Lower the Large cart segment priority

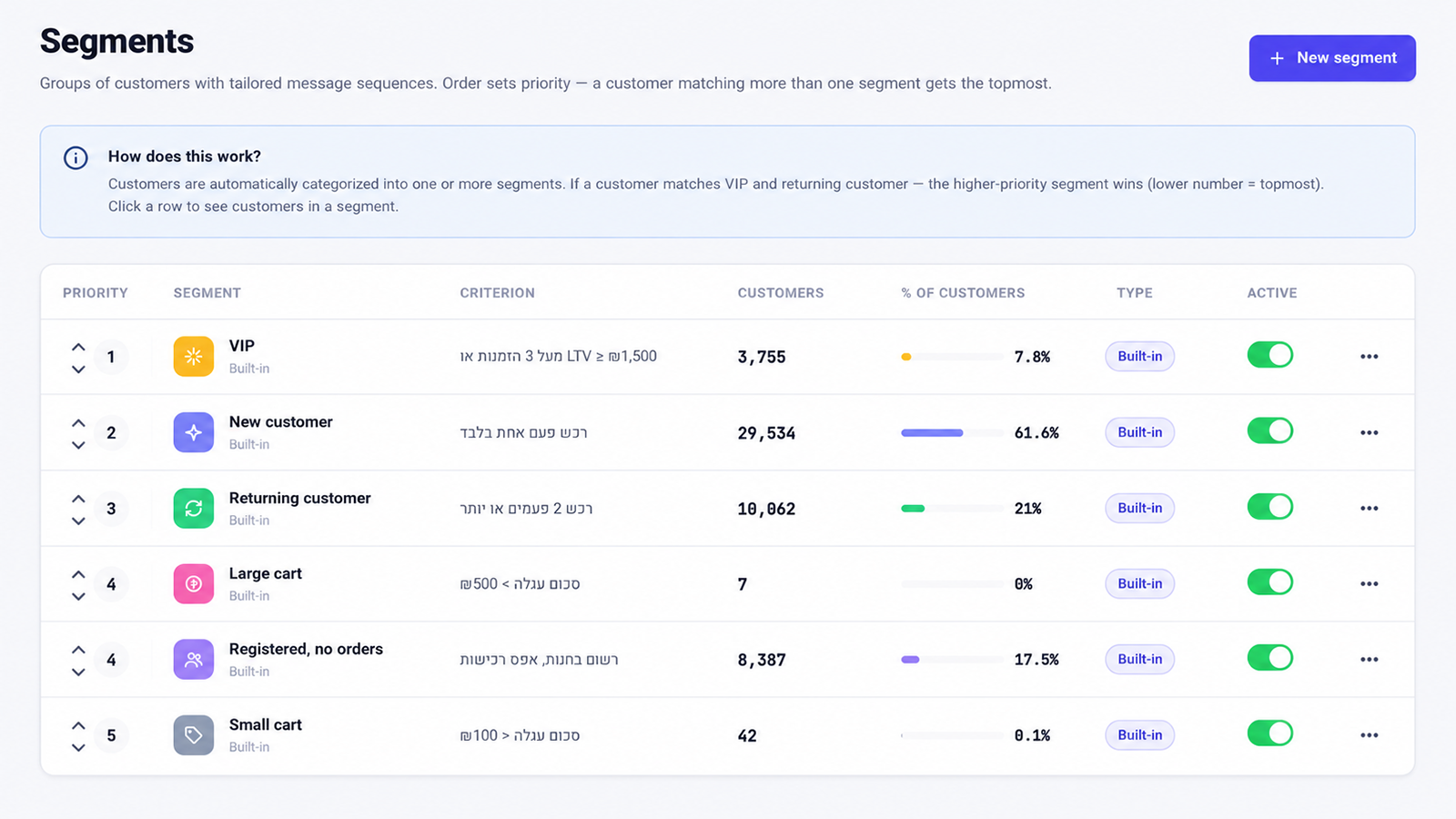point(78,597)
